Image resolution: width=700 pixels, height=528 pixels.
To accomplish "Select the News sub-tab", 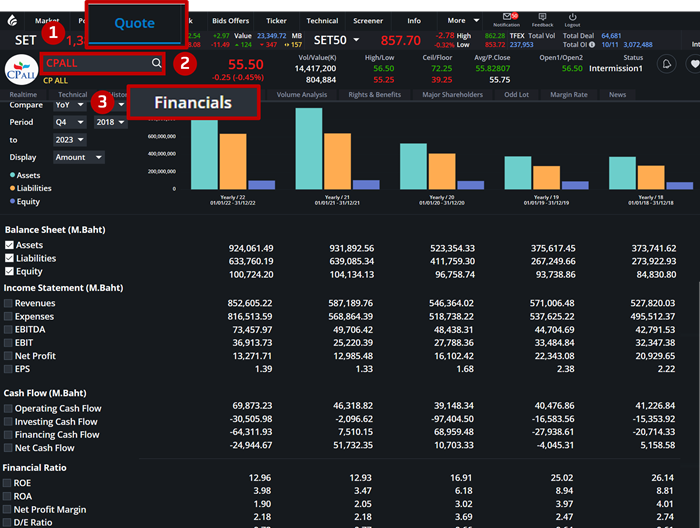I will click(617, 95).
